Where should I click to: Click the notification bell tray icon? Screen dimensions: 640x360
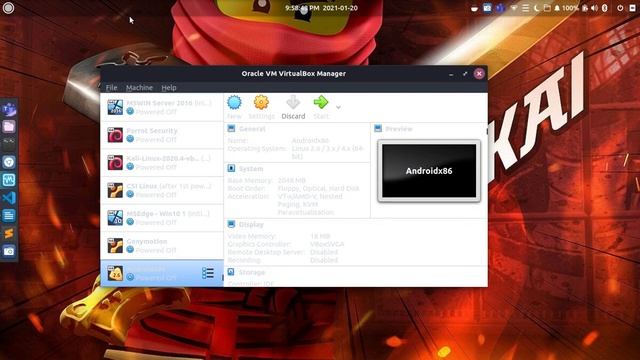click(557, 8)
